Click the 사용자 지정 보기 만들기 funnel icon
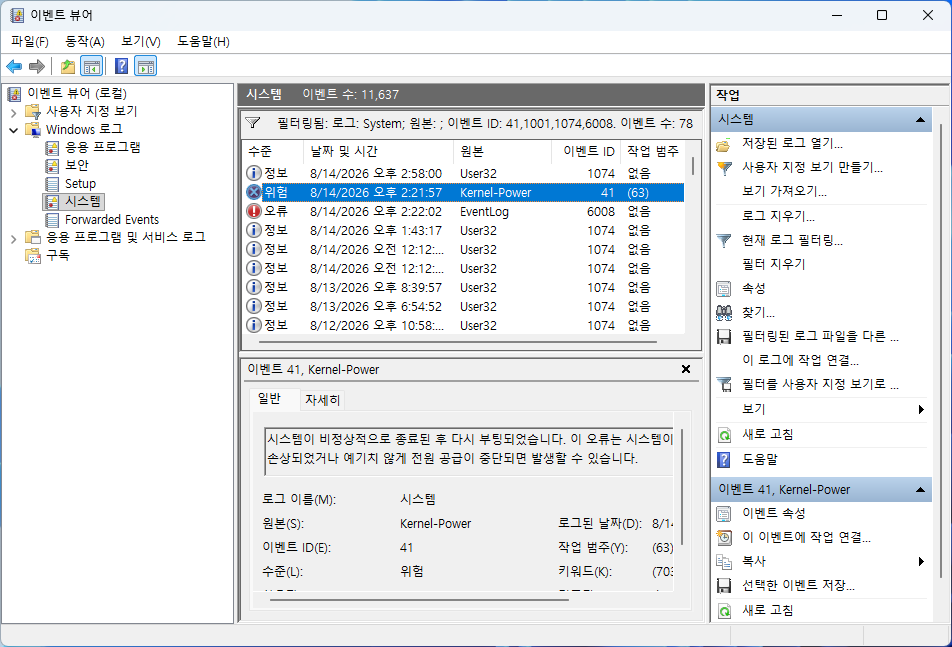 [x=724, y=168]
